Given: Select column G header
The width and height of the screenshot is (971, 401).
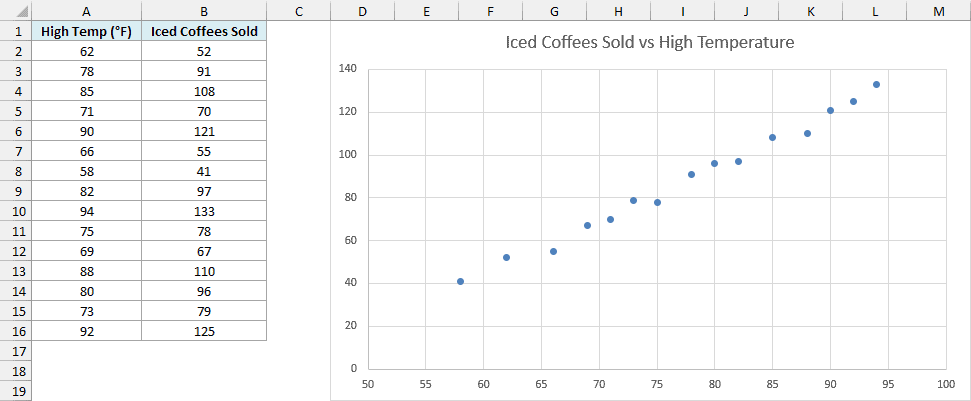Looking at the screenshot, I should pyautogui.click(x=554, y=11).
